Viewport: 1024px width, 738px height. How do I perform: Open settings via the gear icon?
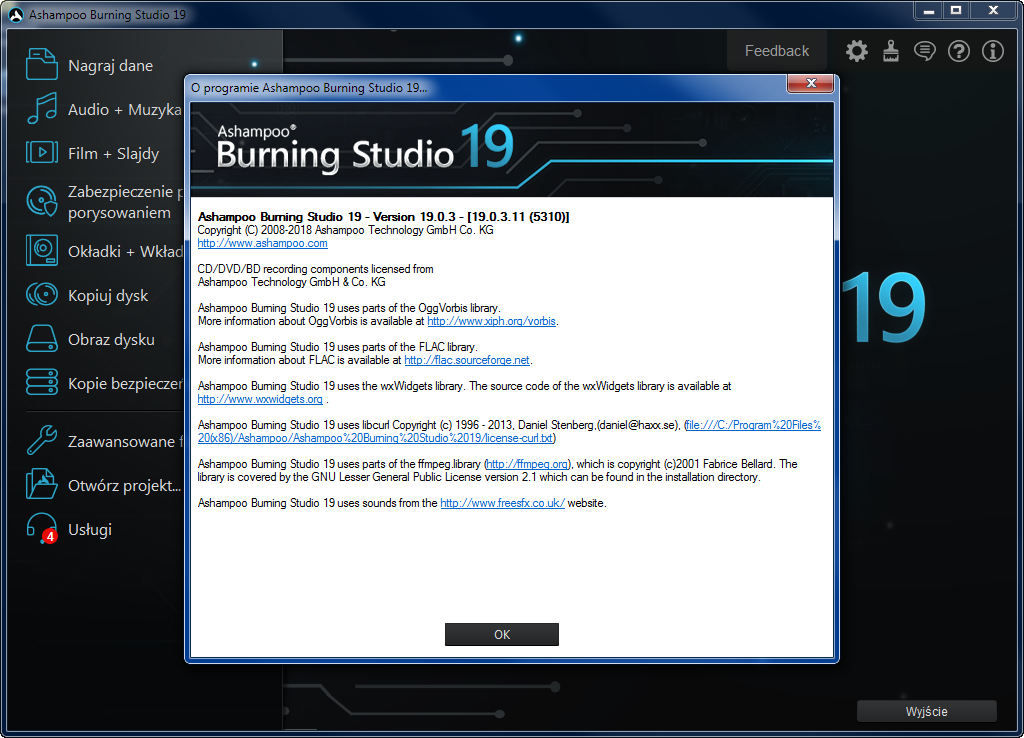pos(857,51)
